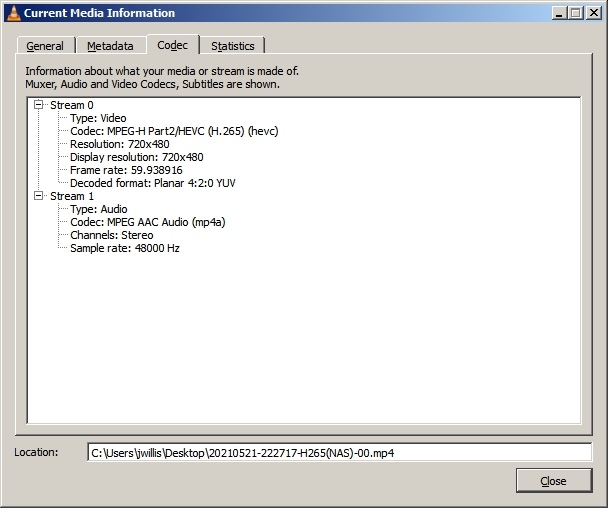This screenshot has height=508, width=608.
Task: Maximize the Current Media Information window
Action: pyautogui.click(x=576, y=13)
